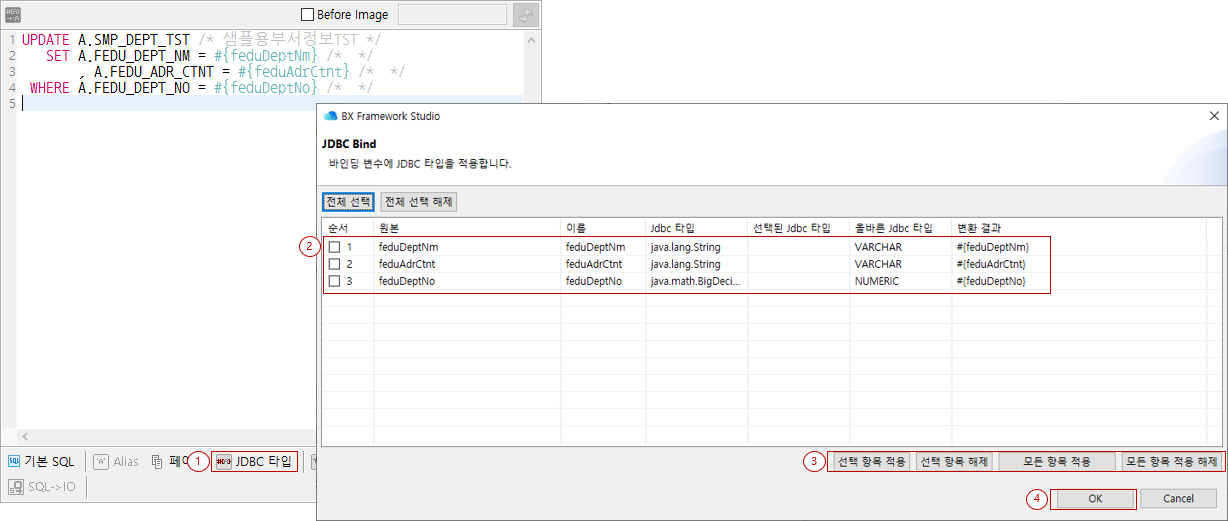Image resolution: width=1228 pixels, height=521 pixels.
Task: Click 선택 항목 해제 button
Action: point(953,462)
